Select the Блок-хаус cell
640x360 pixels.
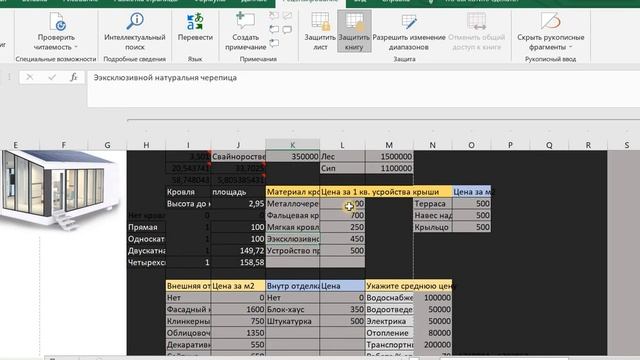click(293, 309)
